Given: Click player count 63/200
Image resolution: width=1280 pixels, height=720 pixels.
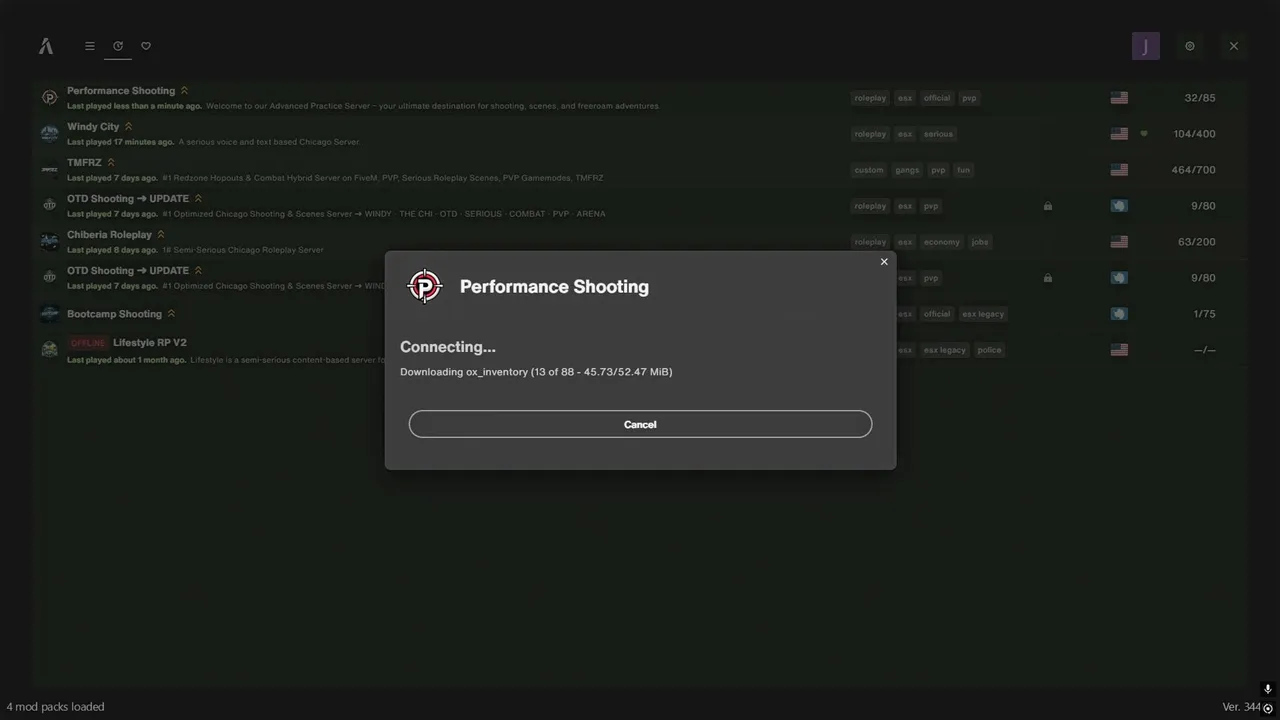Looking at the screenshot, I should click(x=1197, y=242).
